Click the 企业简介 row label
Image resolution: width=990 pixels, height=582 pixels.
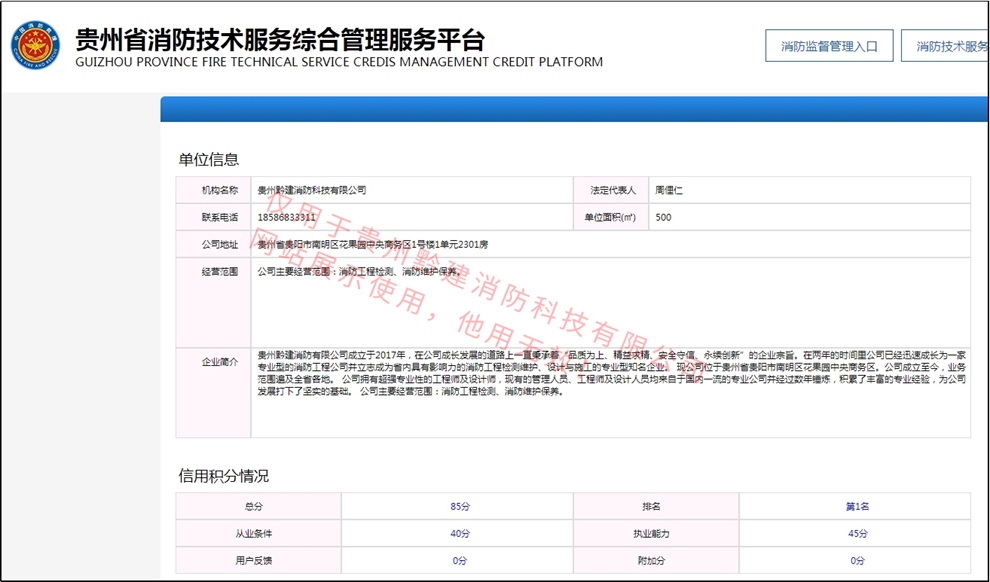(220, 362)
